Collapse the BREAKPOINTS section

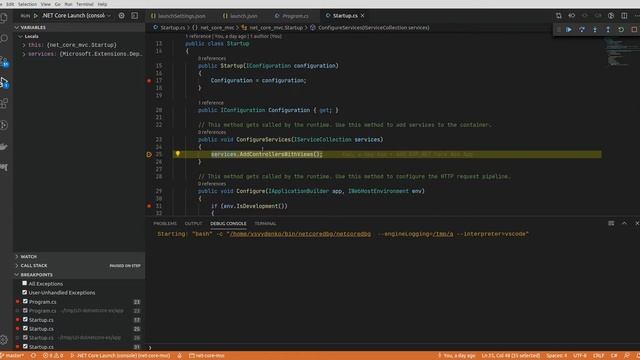click(x=79, y=275)
